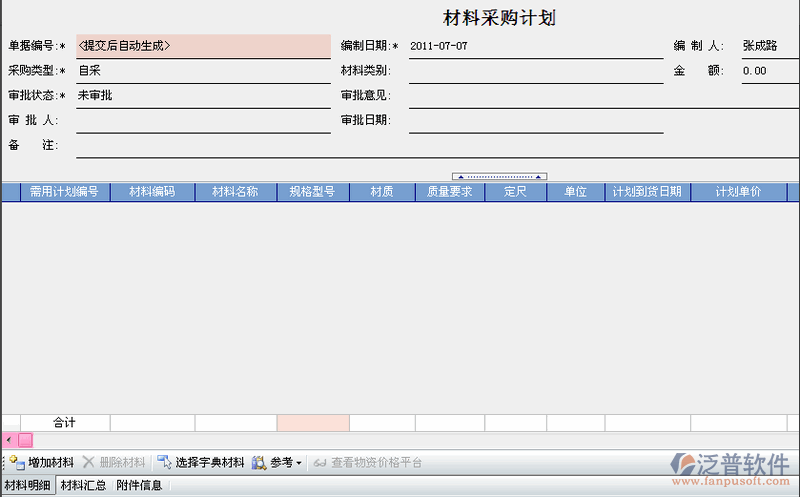Image resolution: width=800 pixels, height=497 pixels.
Task: Click the 查看物资价格平台 link icon
Action: pyautogui.click(x=320, y=463)
